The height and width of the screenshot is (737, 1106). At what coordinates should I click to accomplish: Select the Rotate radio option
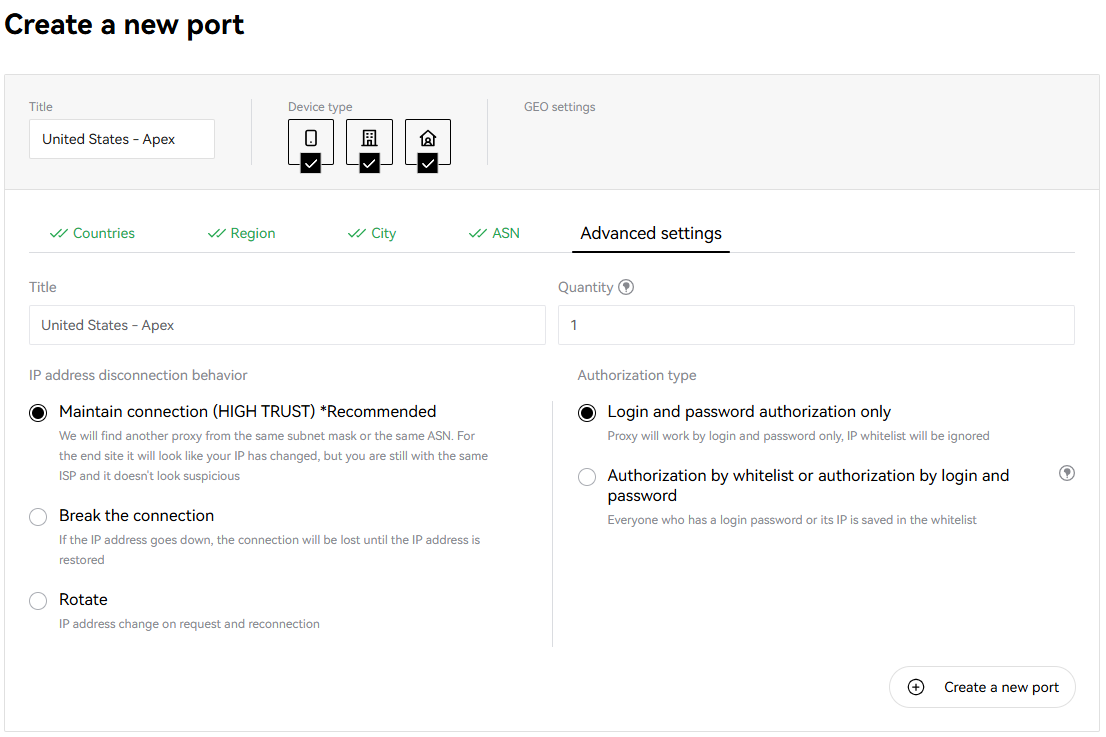(38, 601)
